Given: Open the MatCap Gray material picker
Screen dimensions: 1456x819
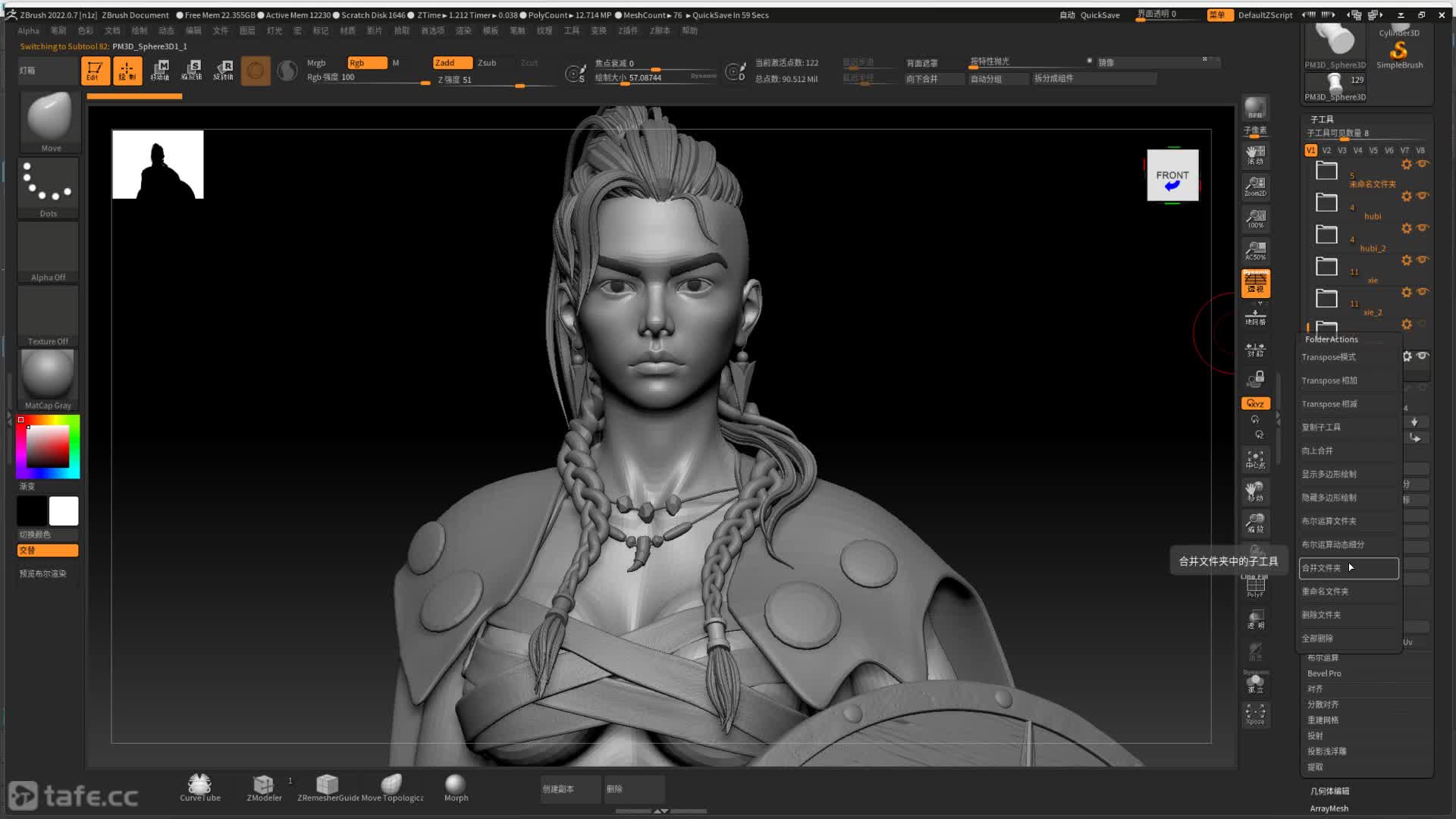Looking at the screenshot, I should (49, 380).
